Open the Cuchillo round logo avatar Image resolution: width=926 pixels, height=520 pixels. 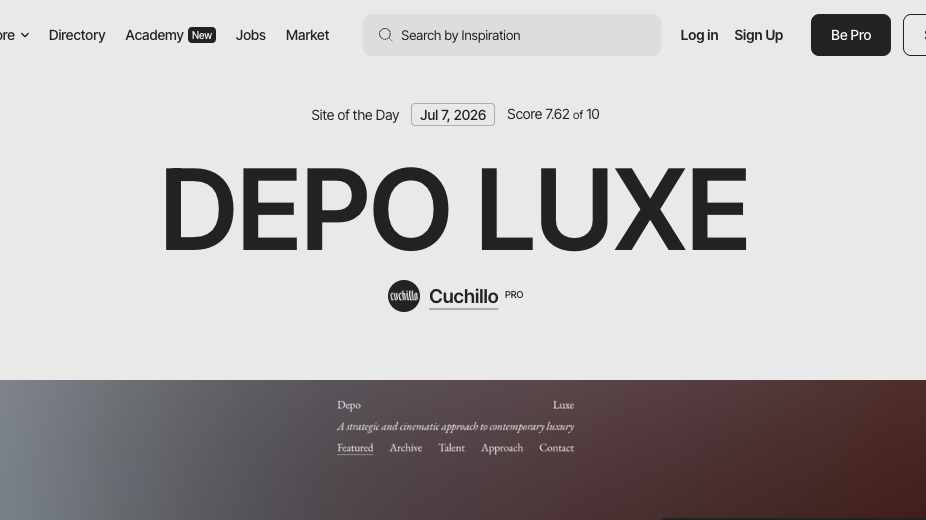tap(404, 296)
